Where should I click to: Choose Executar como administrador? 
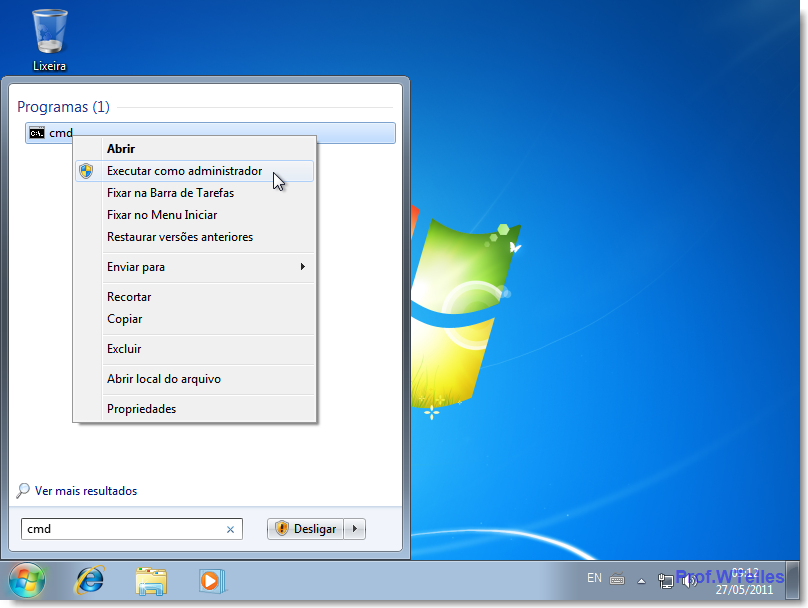(194, 171)
